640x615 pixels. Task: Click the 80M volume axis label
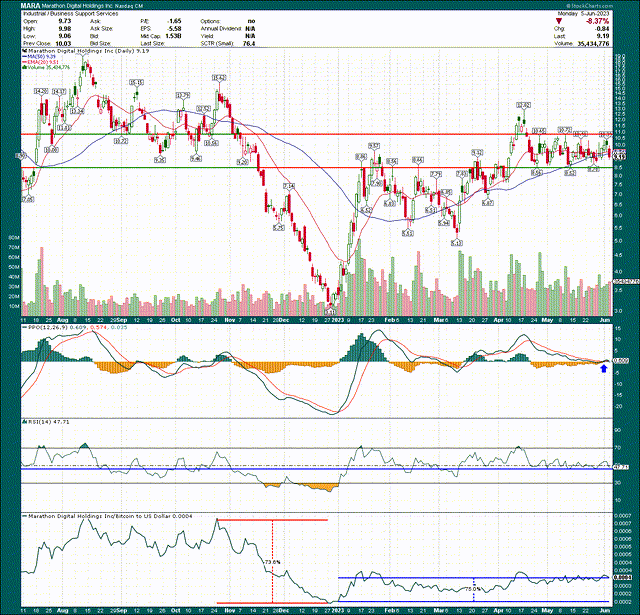pos(14,238)
